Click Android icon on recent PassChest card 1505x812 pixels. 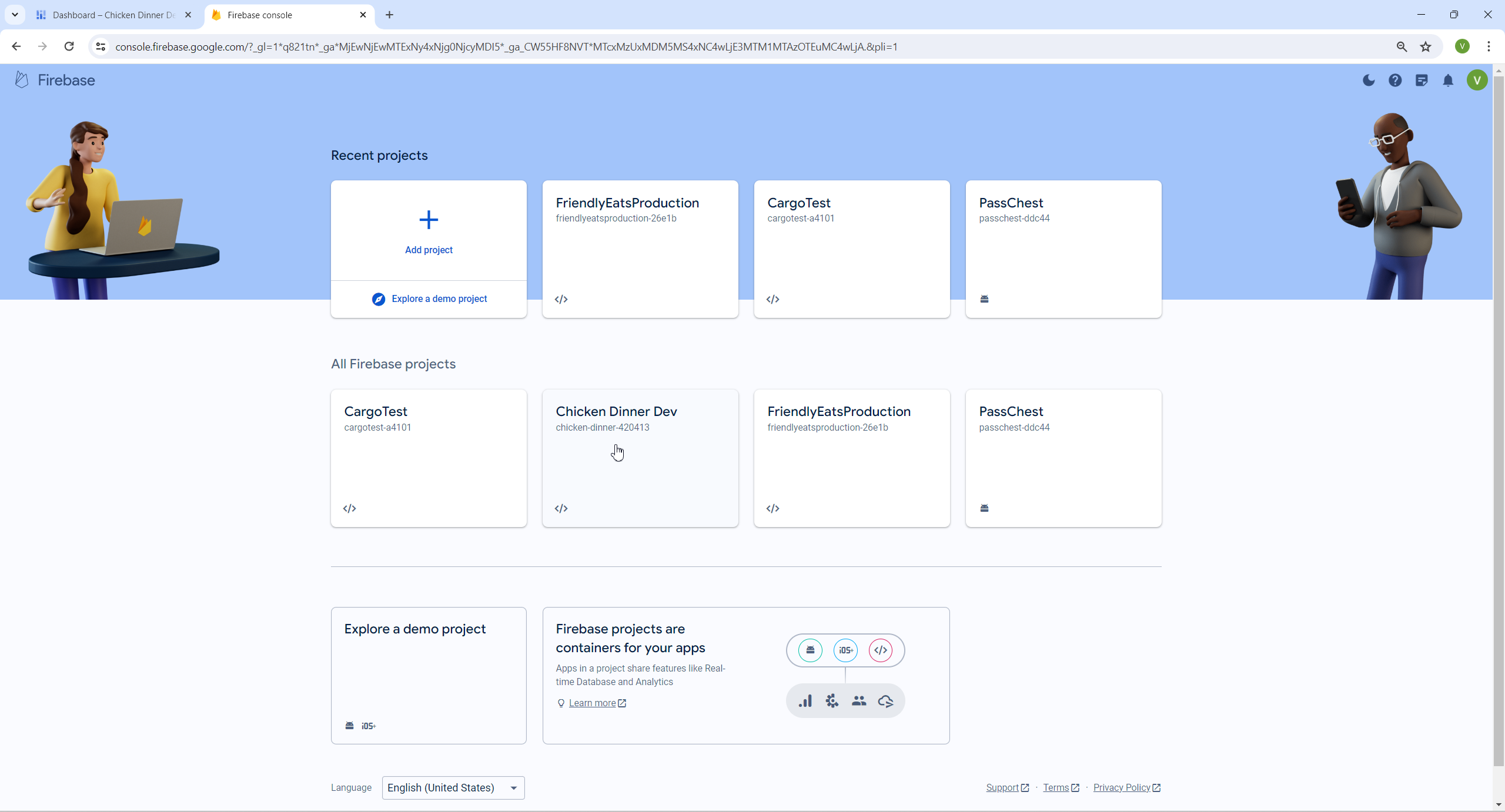point(985,299)
